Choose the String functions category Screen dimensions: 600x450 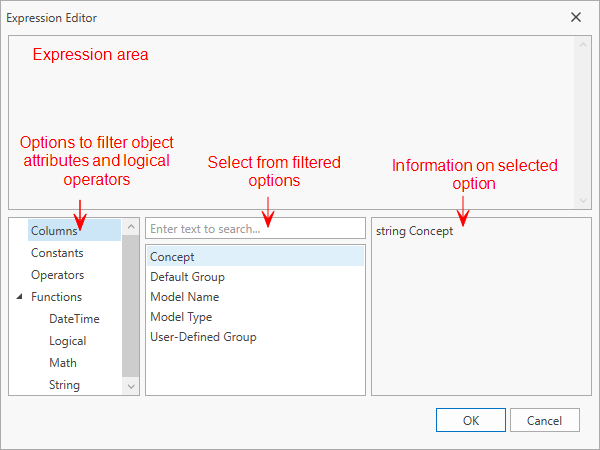(64, 385)
